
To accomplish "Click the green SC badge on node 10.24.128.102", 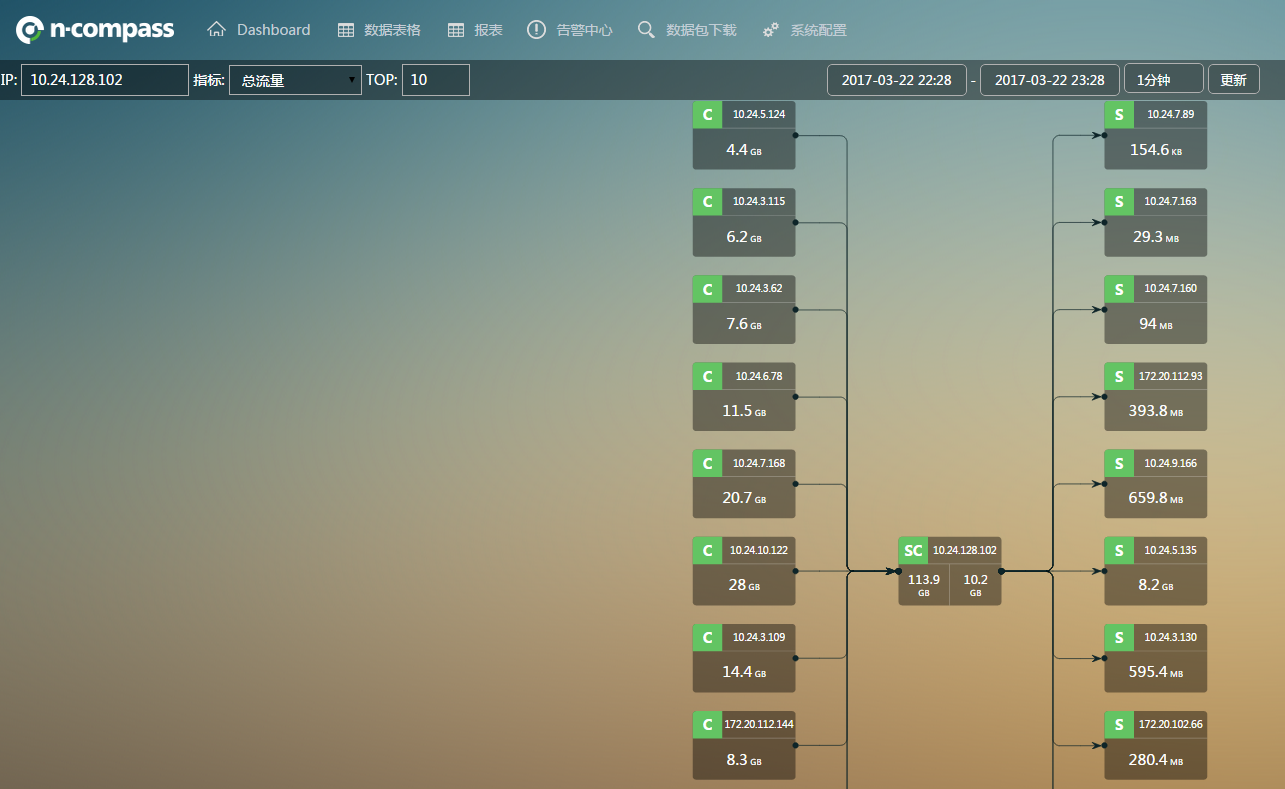I will tap(913, 550).
